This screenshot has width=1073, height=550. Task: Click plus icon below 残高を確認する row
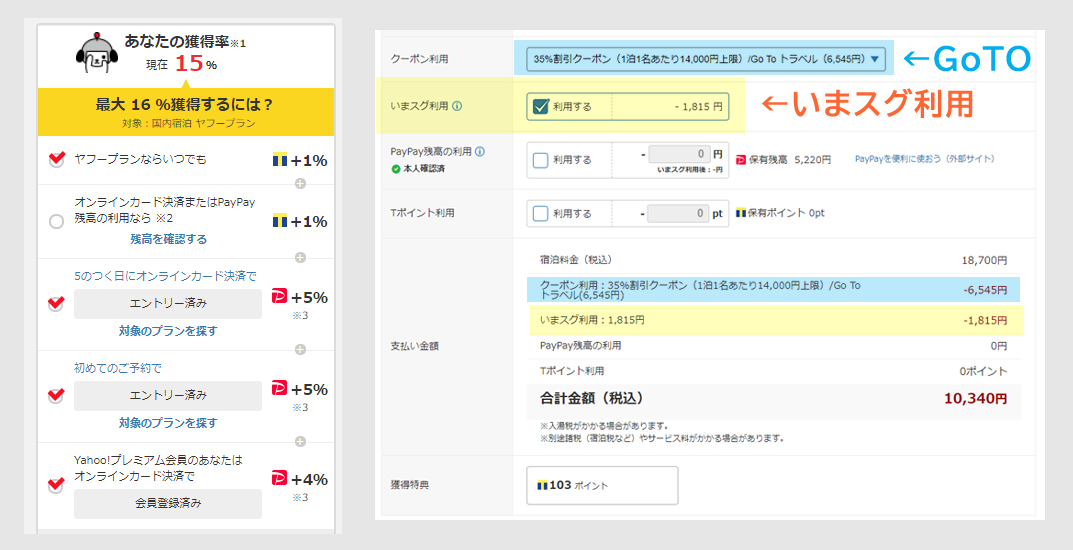pos(300,257)
